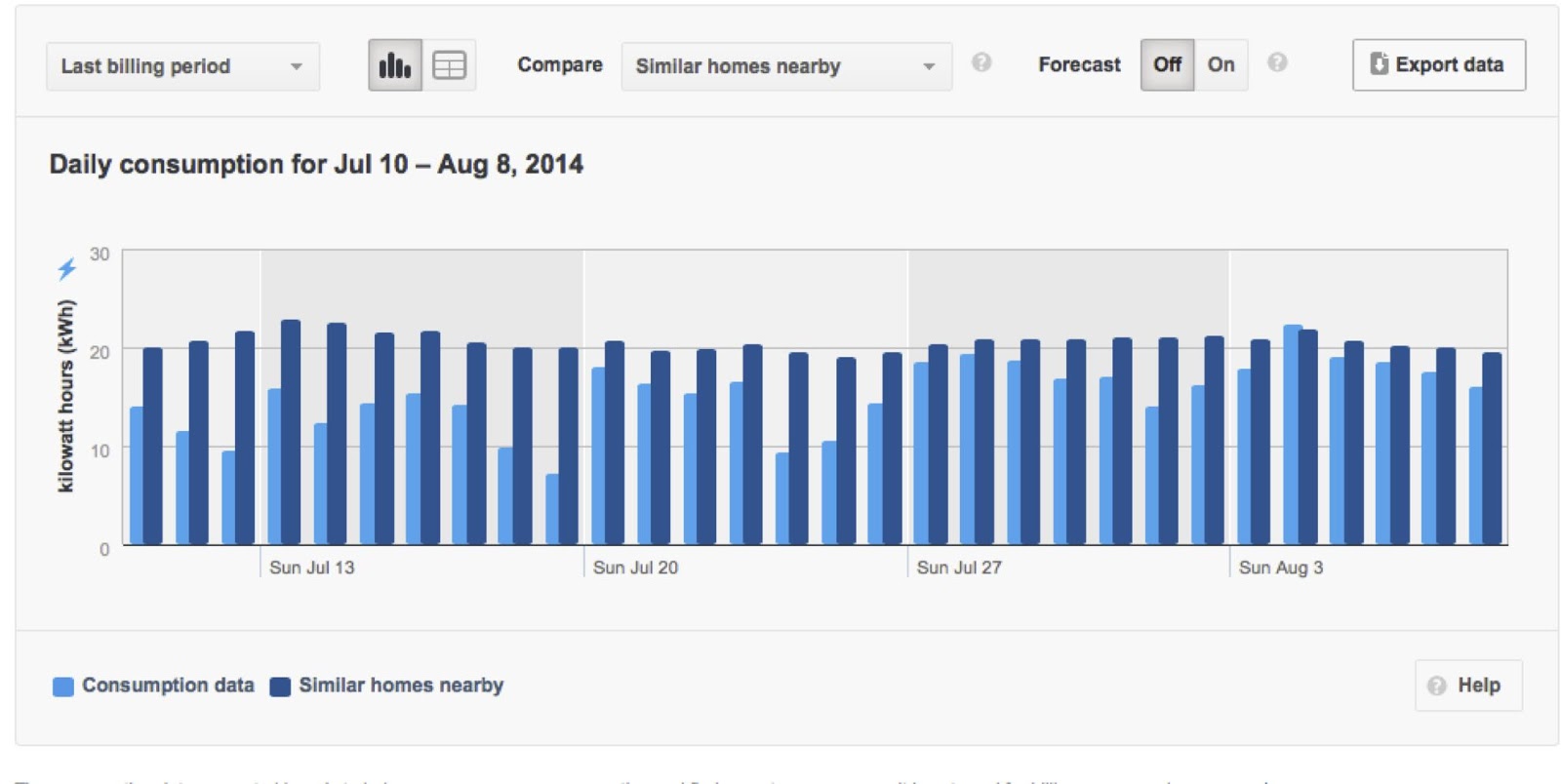Click light blue Consumption data legend swatch
The height and width of the screenshot is (784, 1561).
coord(63,686)
